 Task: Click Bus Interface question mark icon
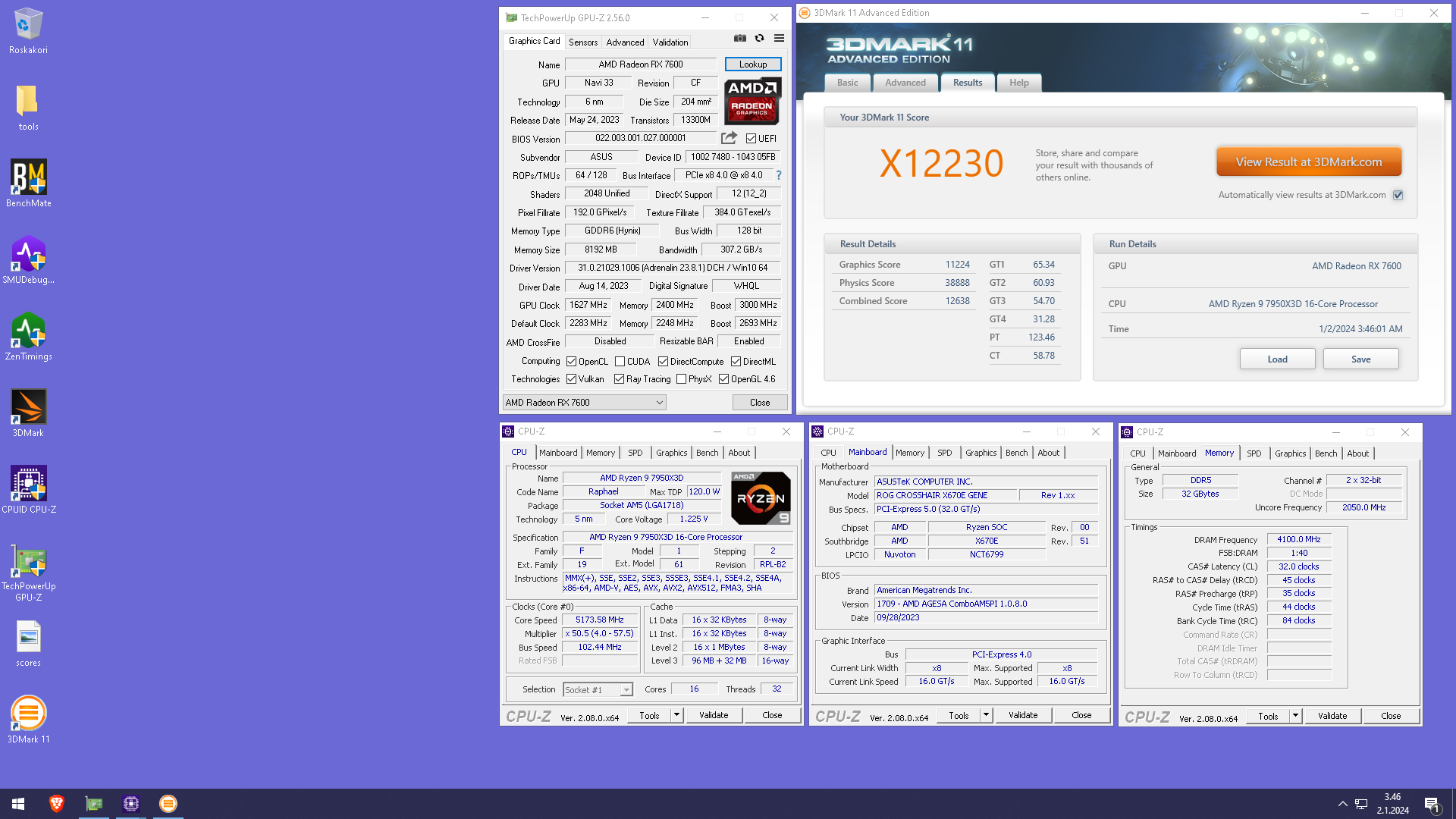(778, 175)
